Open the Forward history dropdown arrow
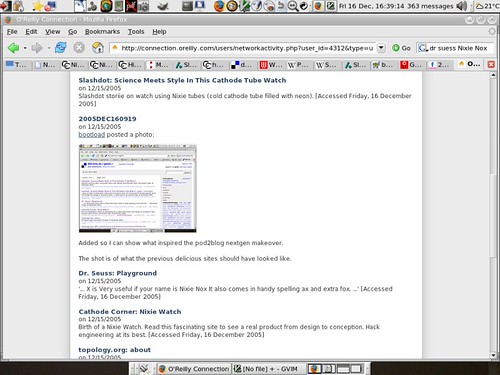The image size is (500, 375). (x=49, y=48)
